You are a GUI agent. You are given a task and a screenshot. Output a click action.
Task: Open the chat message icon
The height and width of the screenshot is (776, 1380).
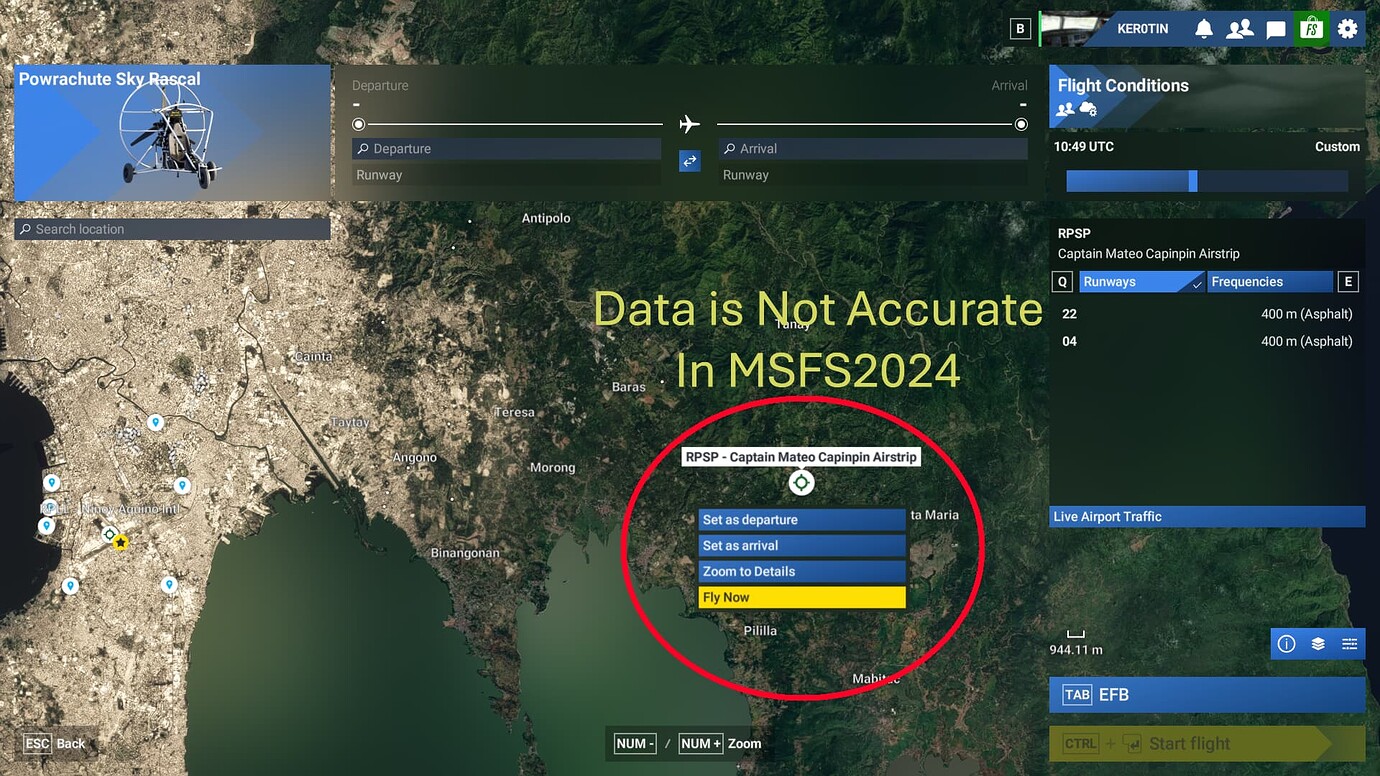point(1275,28)
